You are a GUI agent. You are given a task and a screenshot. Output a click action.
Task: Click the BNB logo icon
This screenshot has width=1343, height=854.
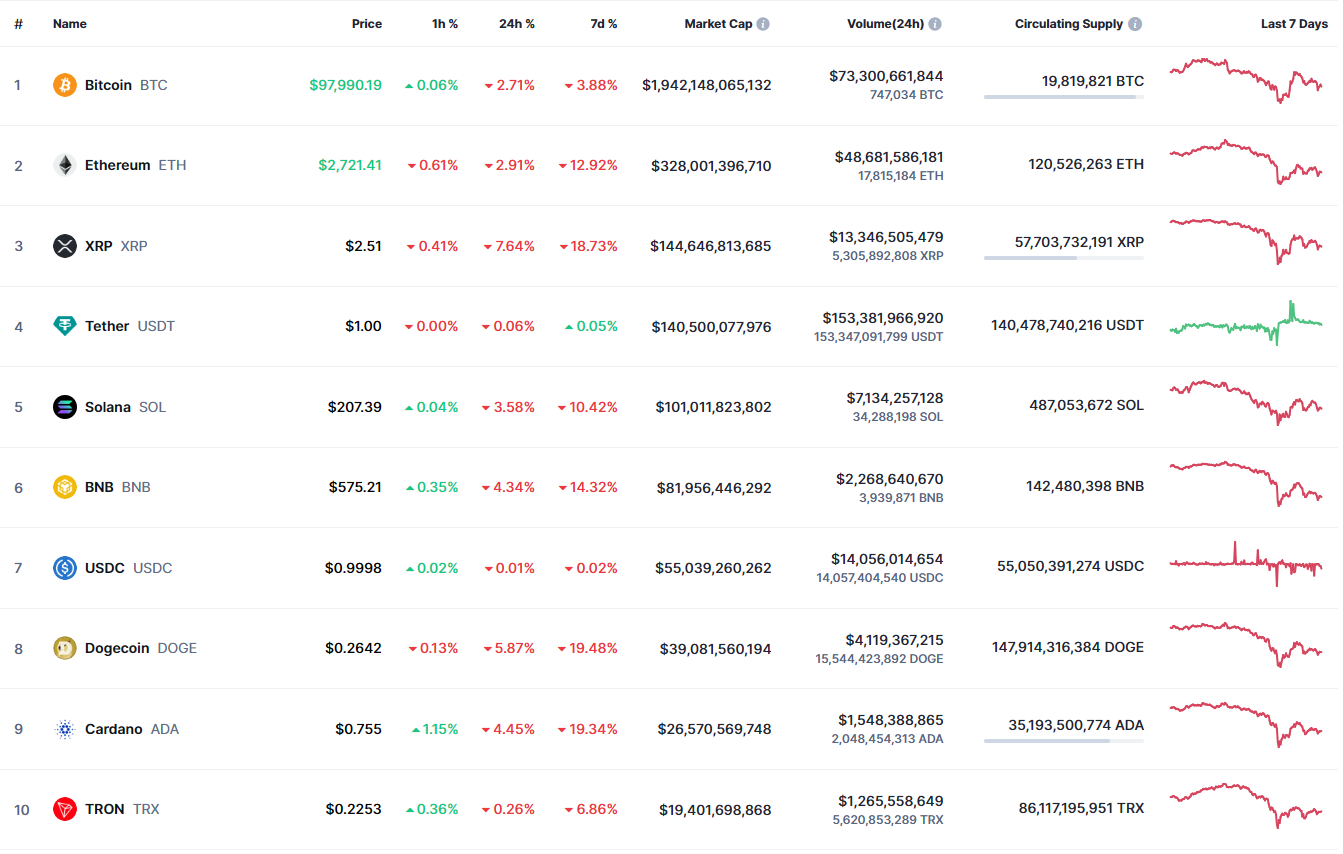coord(65,487)
